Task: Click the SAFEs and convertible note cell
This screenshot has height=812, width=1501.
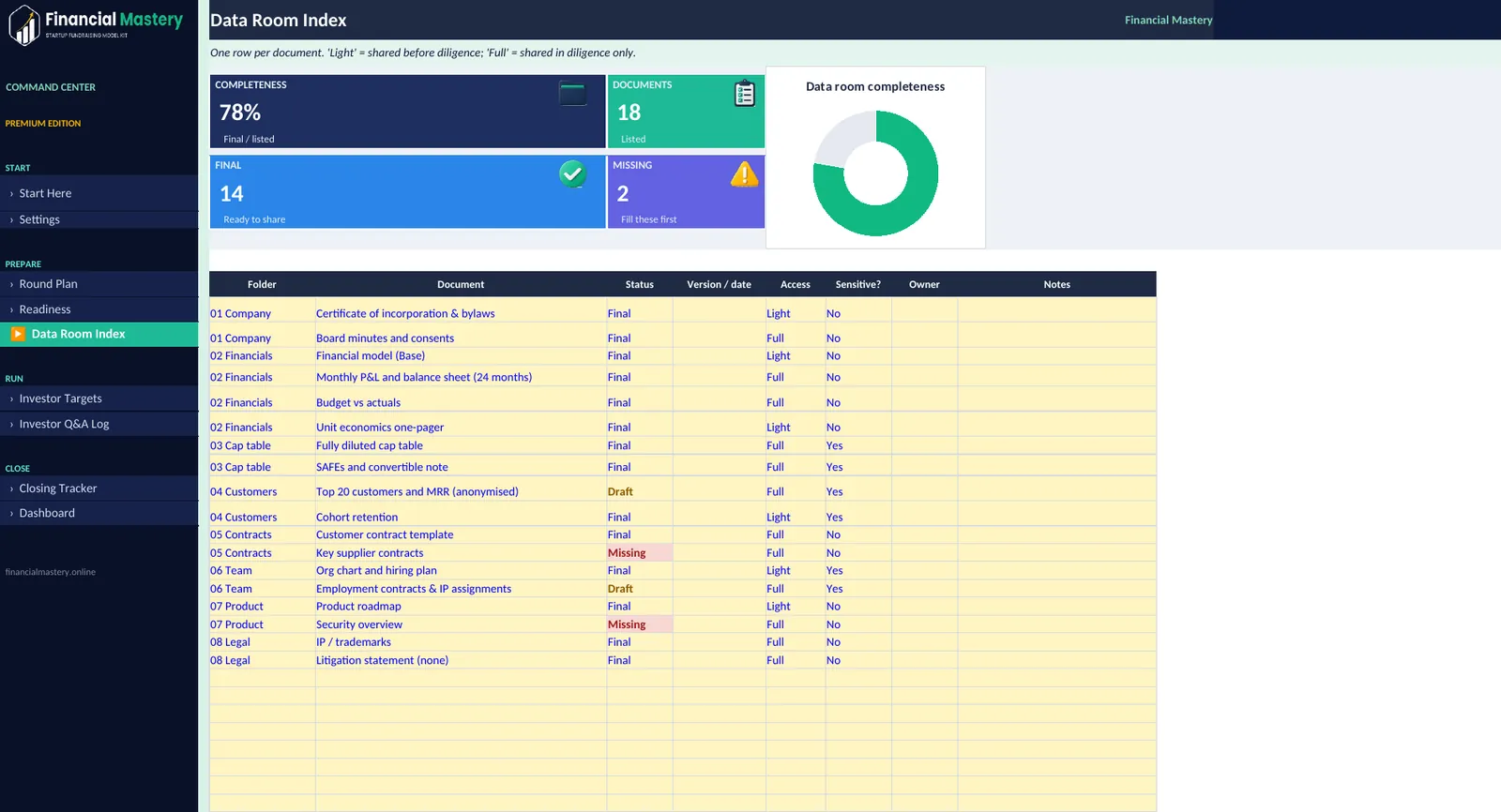Action: tap(461, 467)
